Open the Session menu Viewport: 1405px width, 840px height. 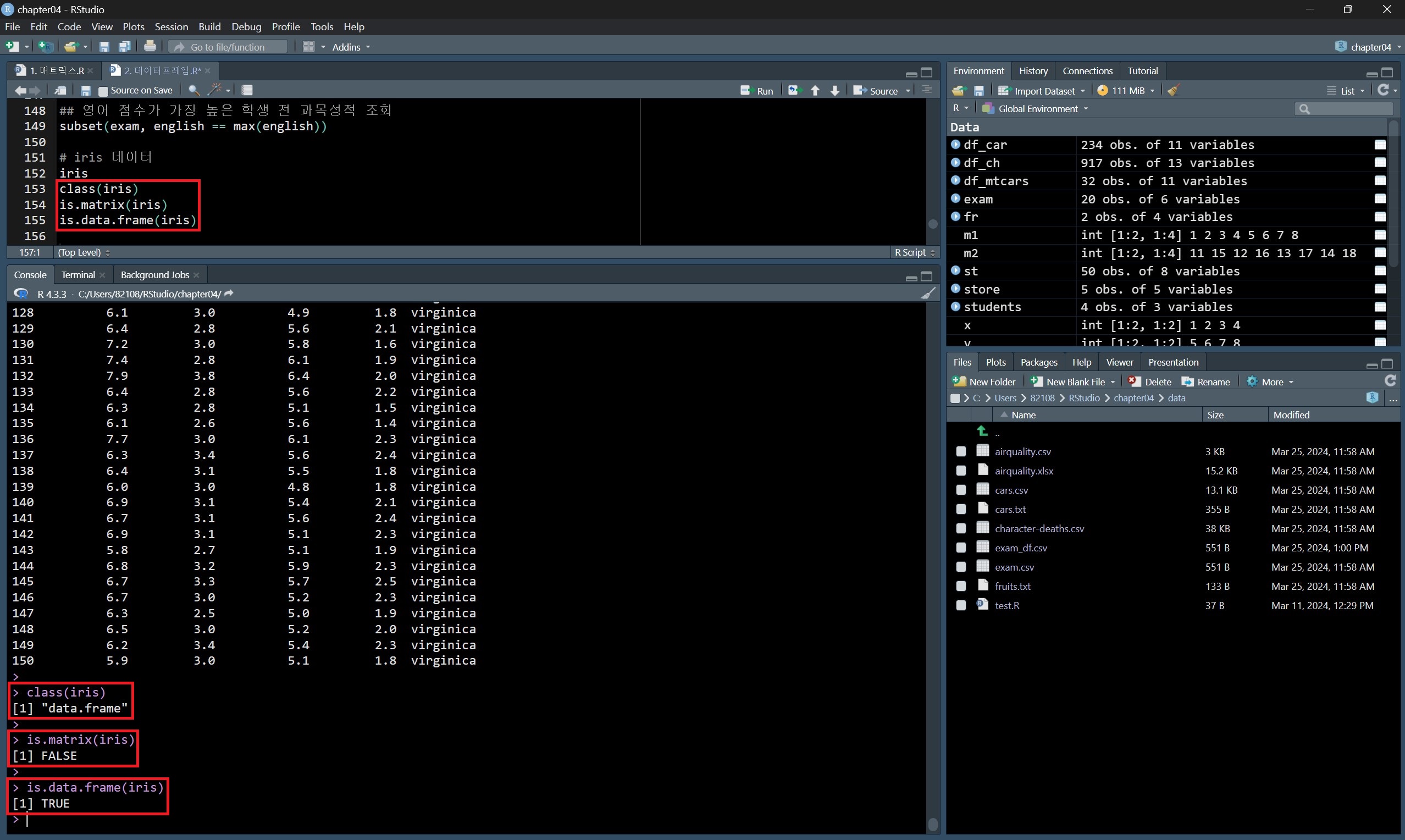coord(171,26)
